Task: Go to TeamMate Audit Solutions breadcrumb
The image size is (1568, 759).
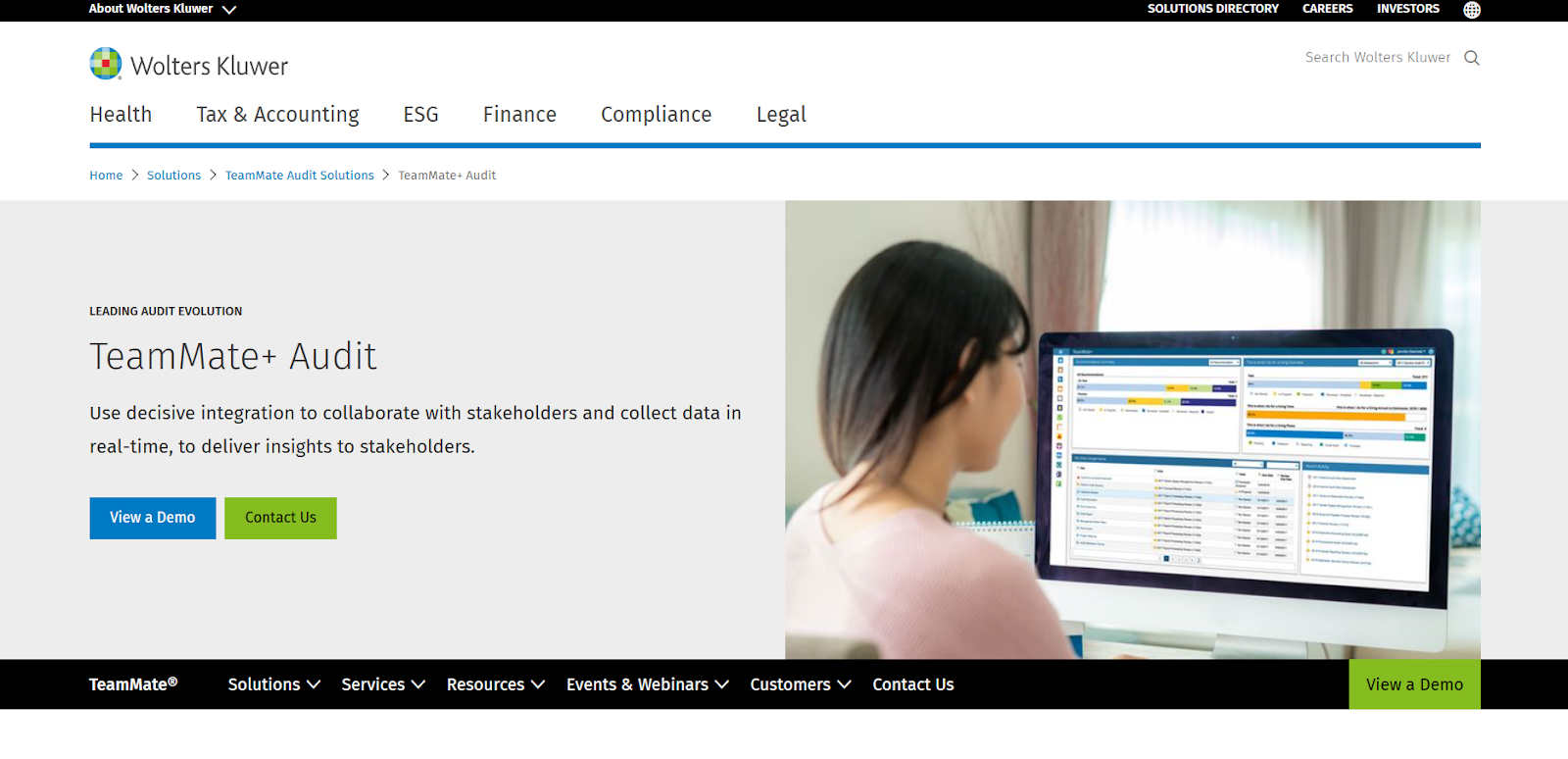Action: 299,176
